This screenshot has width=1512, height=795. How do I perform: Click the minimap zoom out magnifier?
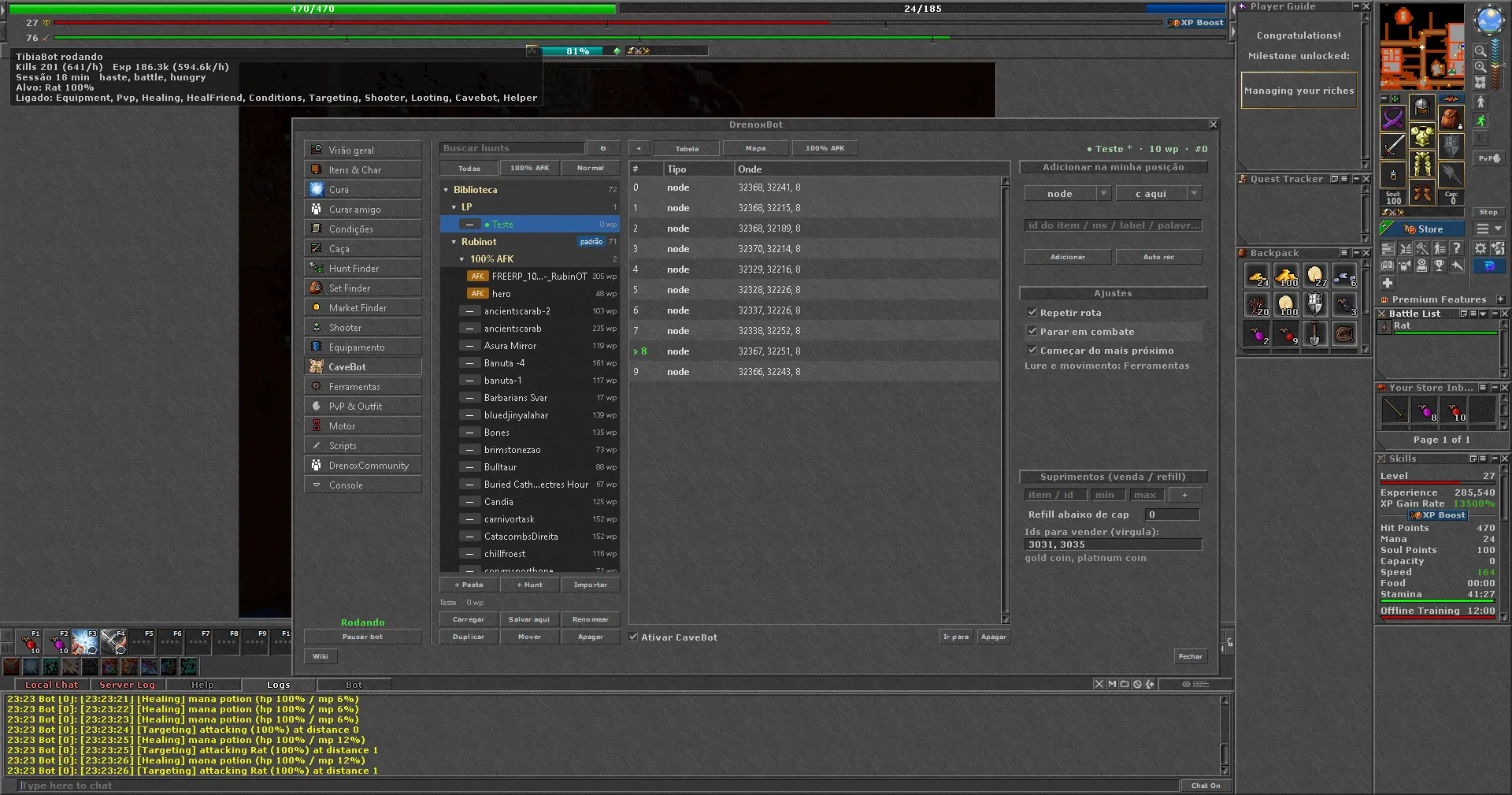tap(1480, 51)
